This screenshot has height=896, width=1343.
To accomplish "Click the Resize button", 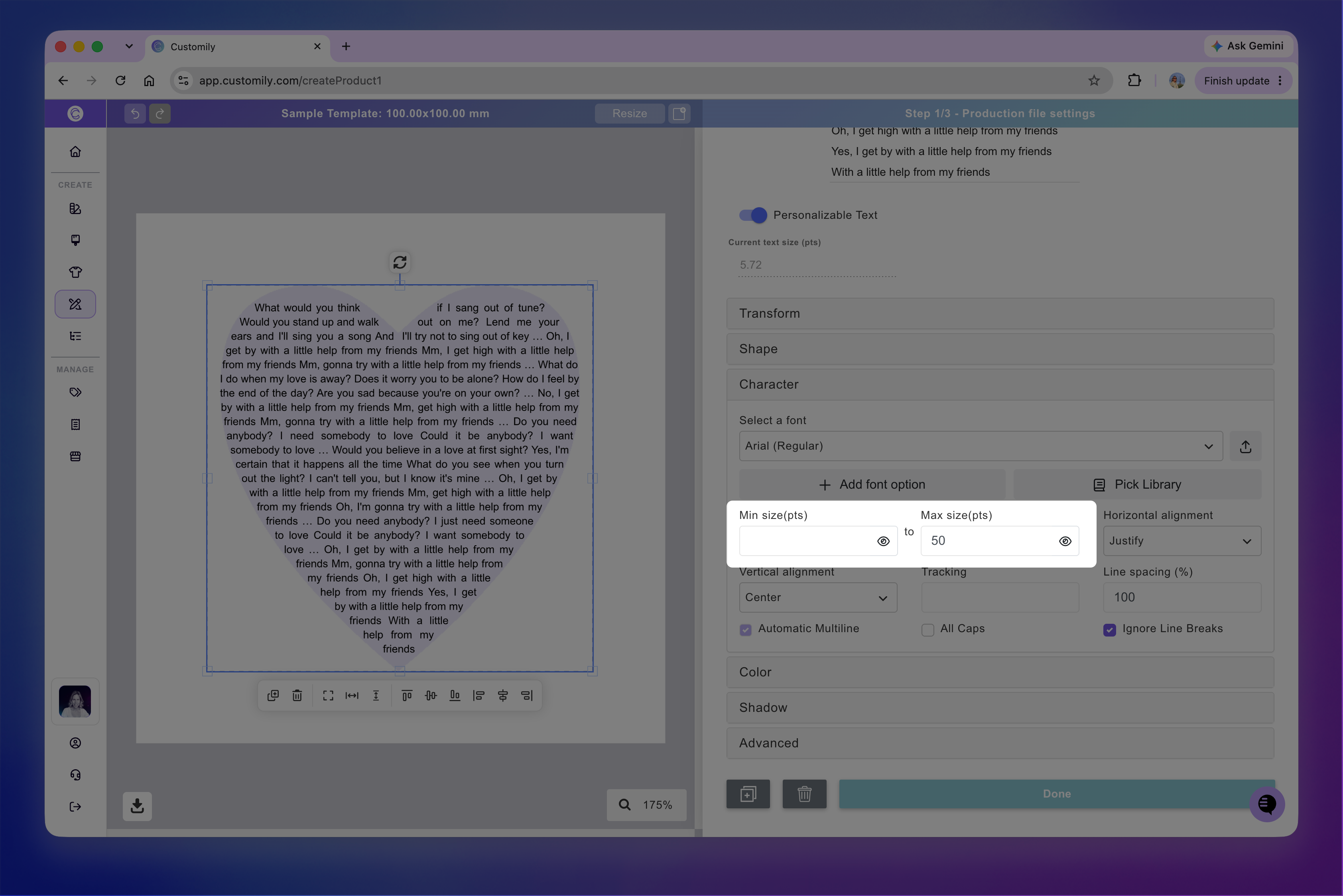I will click(x=630, y=113).
